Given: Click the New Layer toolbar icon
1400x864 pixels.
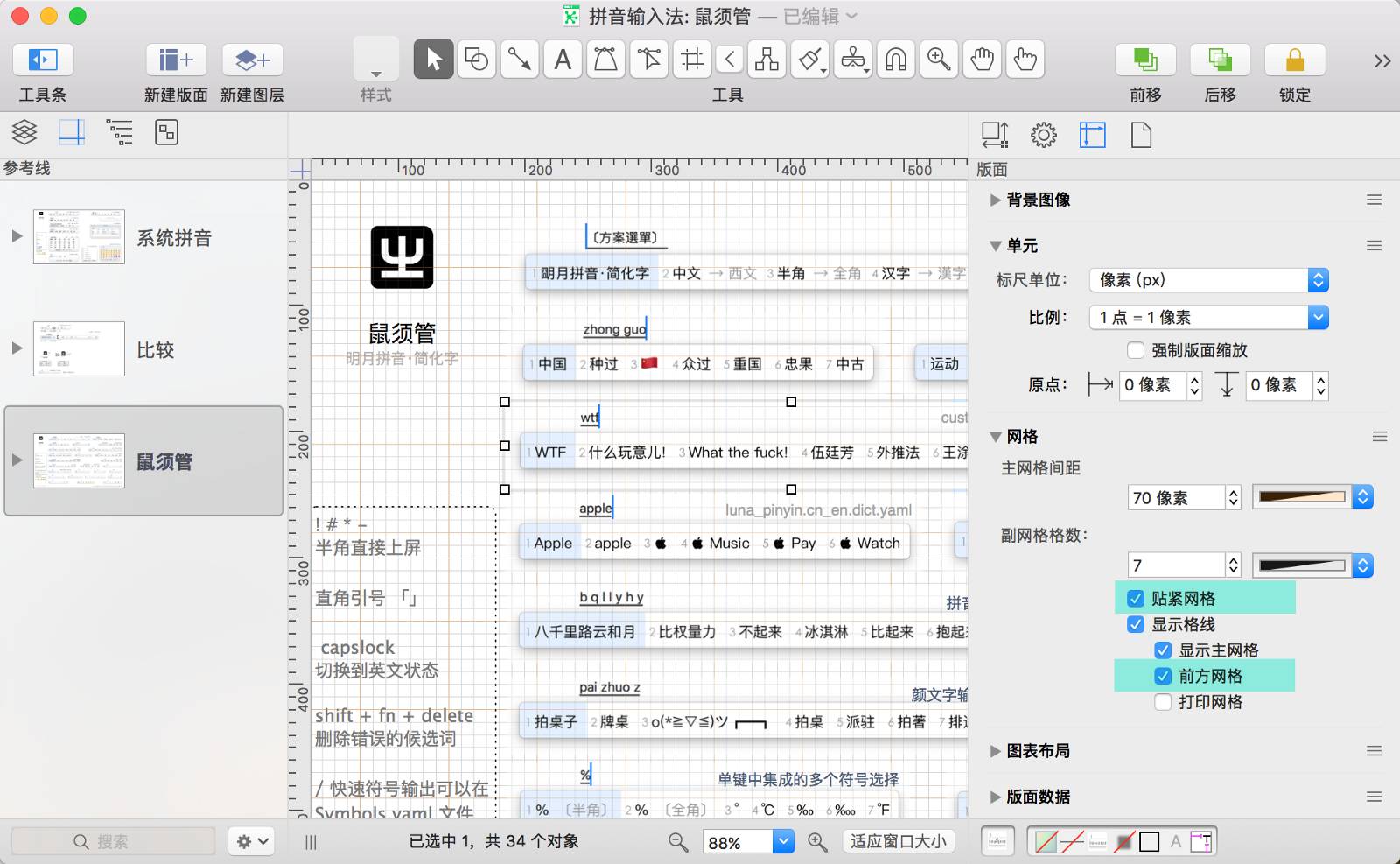Looking at the screenshot, I should click(x=252, y=60).
